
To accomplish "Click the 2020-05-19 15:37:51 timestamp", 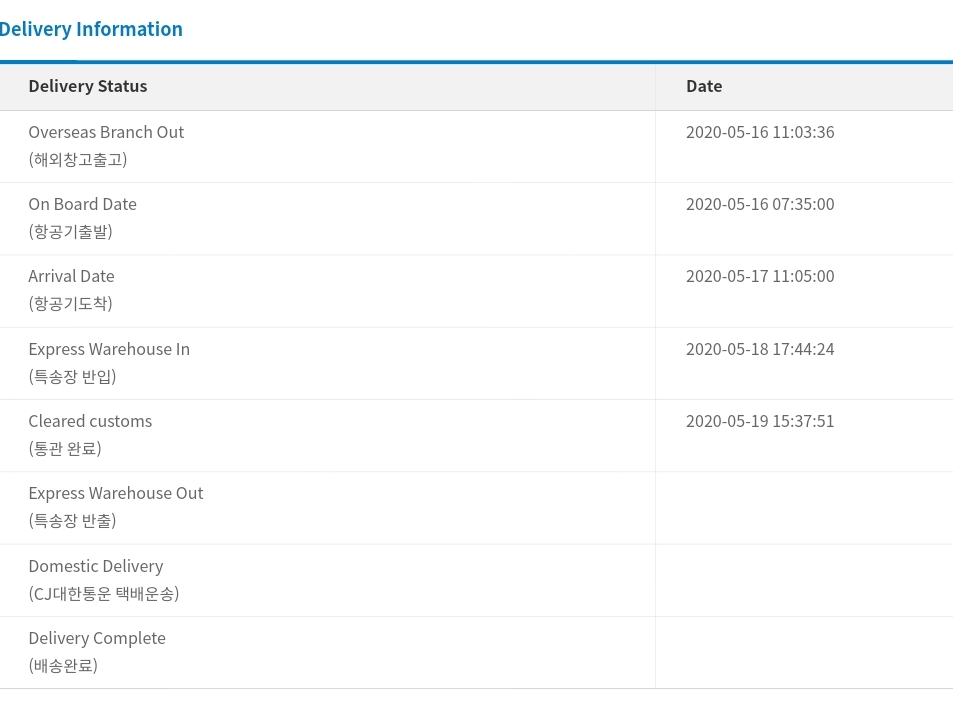I will pyautogui.click(x=760, y=421).
